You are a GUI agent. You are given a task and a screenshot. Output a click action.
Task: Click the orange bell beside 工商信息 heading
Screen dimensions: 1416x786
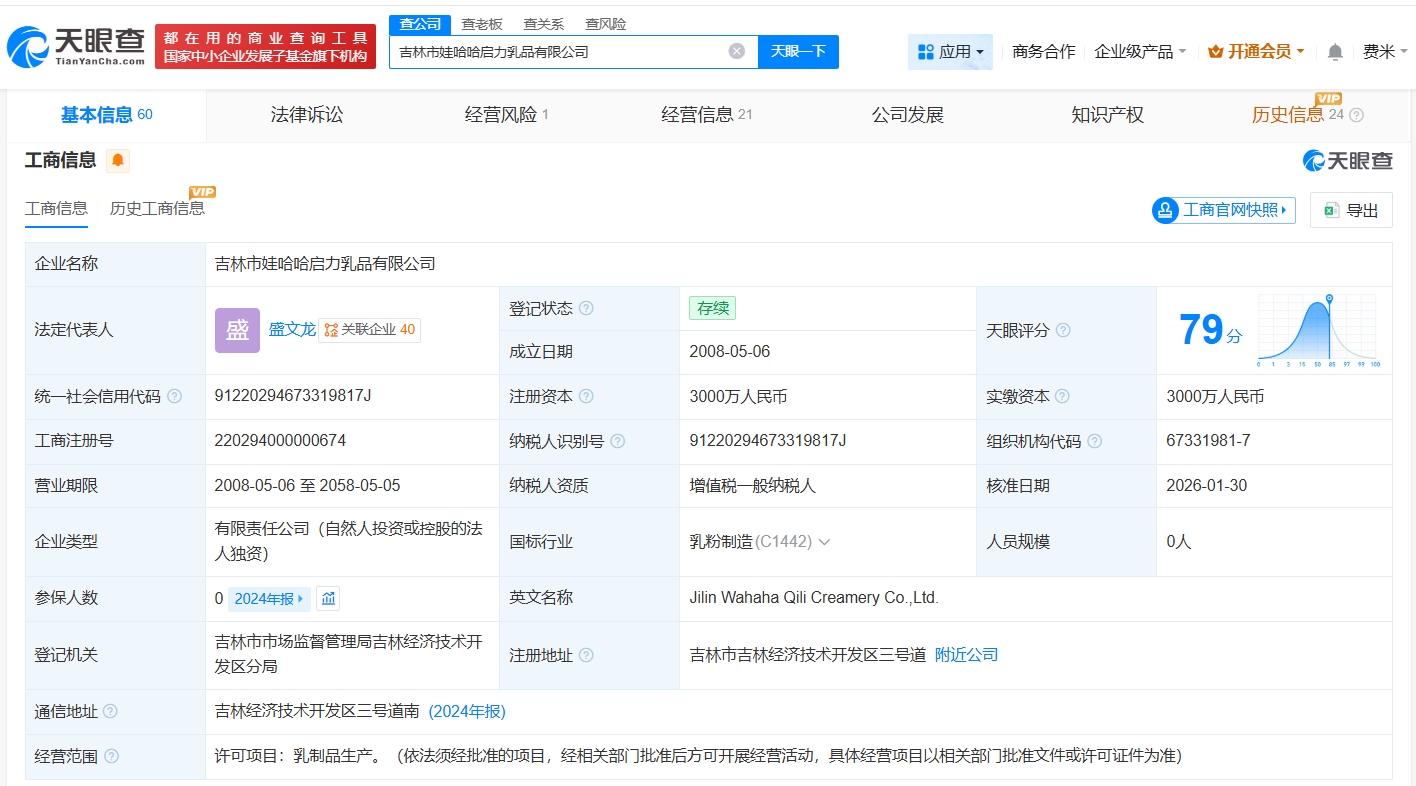pos(118,160)
